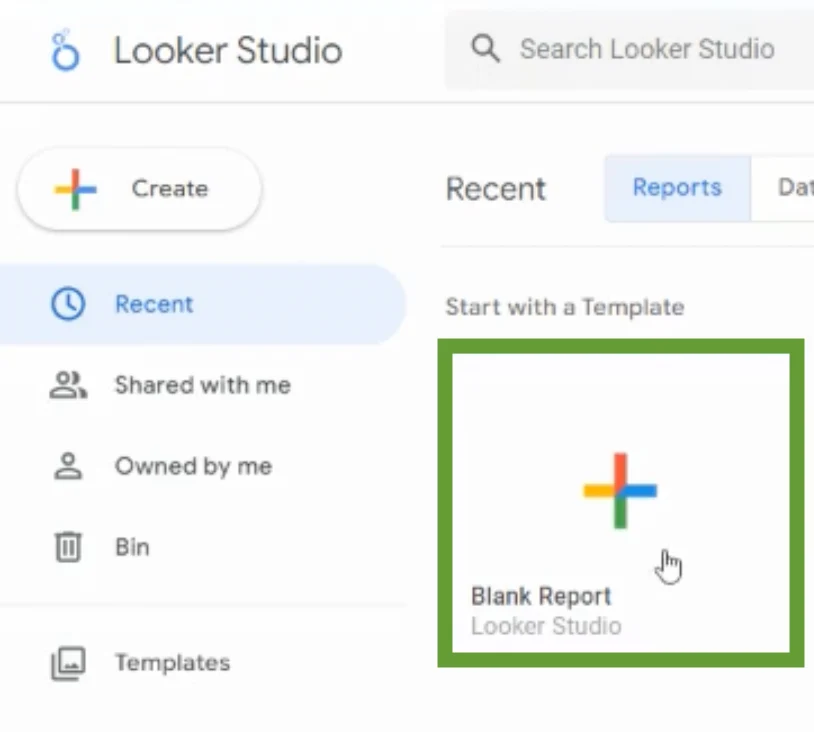The height and width of the screenshot is (732, 814).
Task: Click the multicolor plus icon on Create
Action: 76,189
